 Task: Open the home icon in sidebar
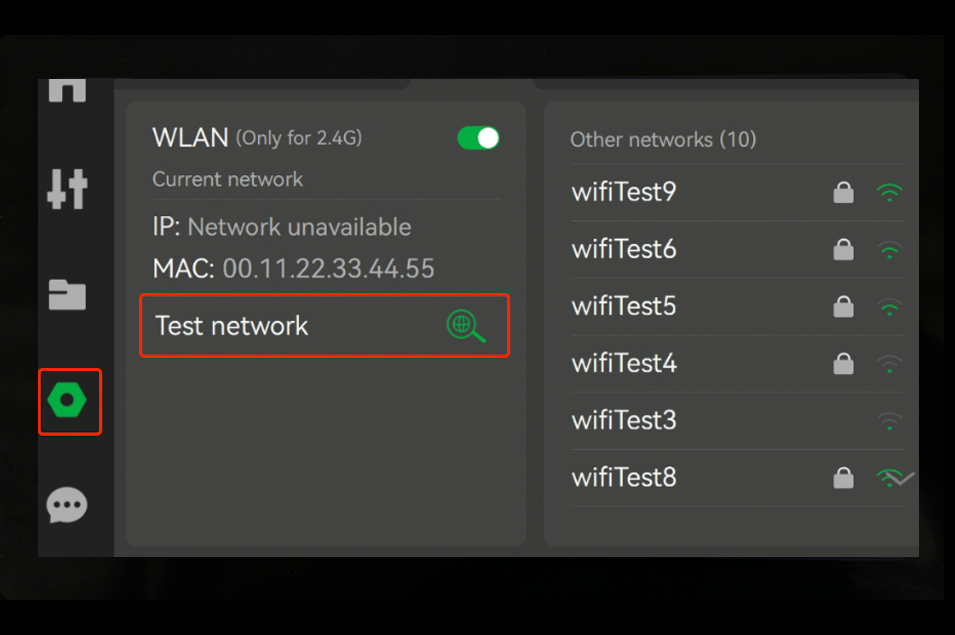(67, 89)
